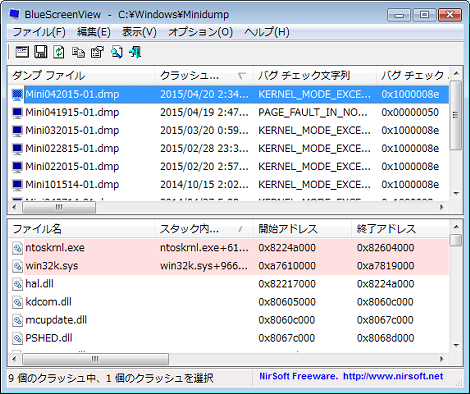Select the ntoskrnl.exe file icon
Viewport: 470px width, 394px height.
click(x=17, y=248)
